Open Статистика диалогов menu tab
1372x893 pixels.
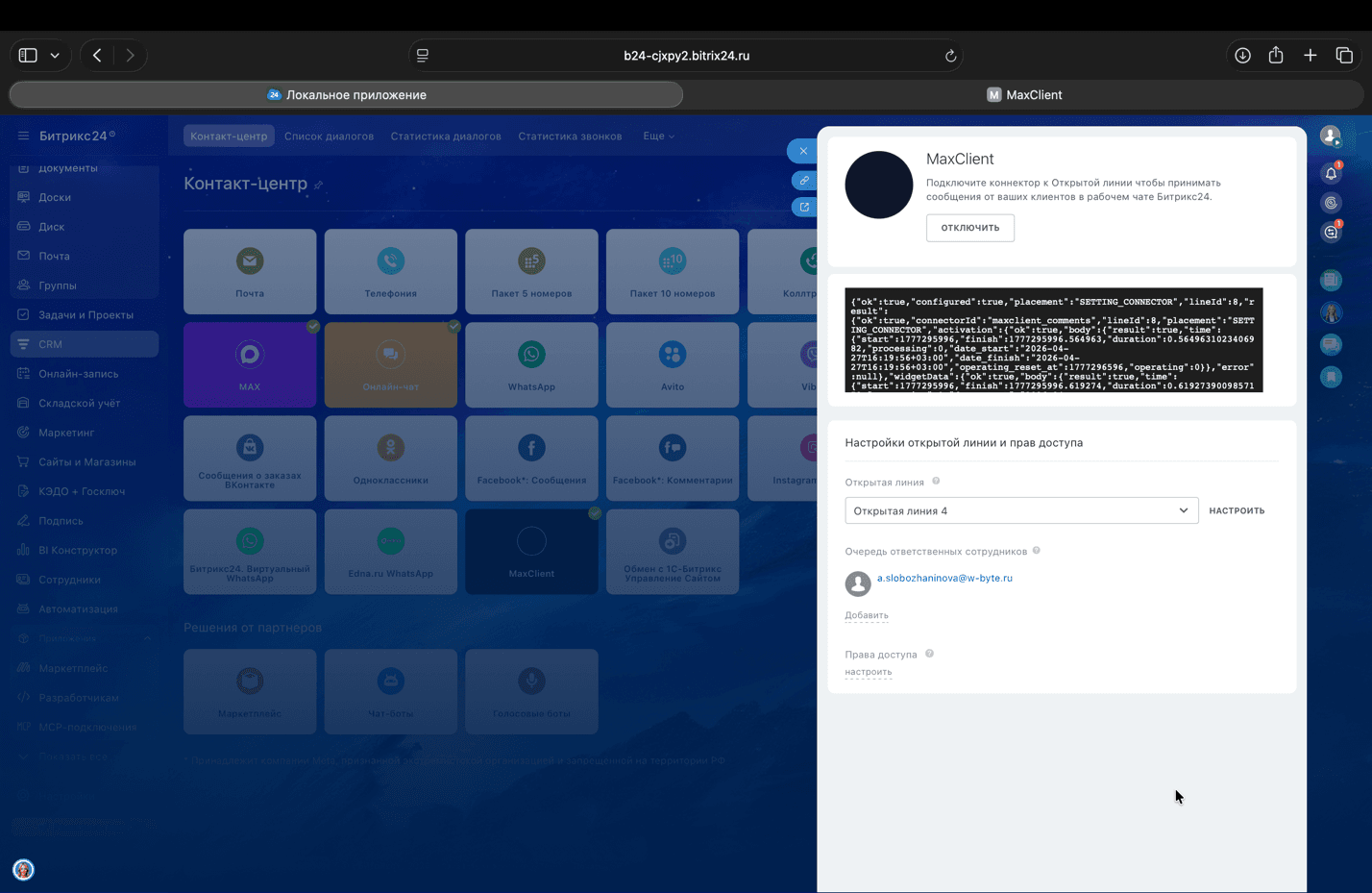pos(446,136)
